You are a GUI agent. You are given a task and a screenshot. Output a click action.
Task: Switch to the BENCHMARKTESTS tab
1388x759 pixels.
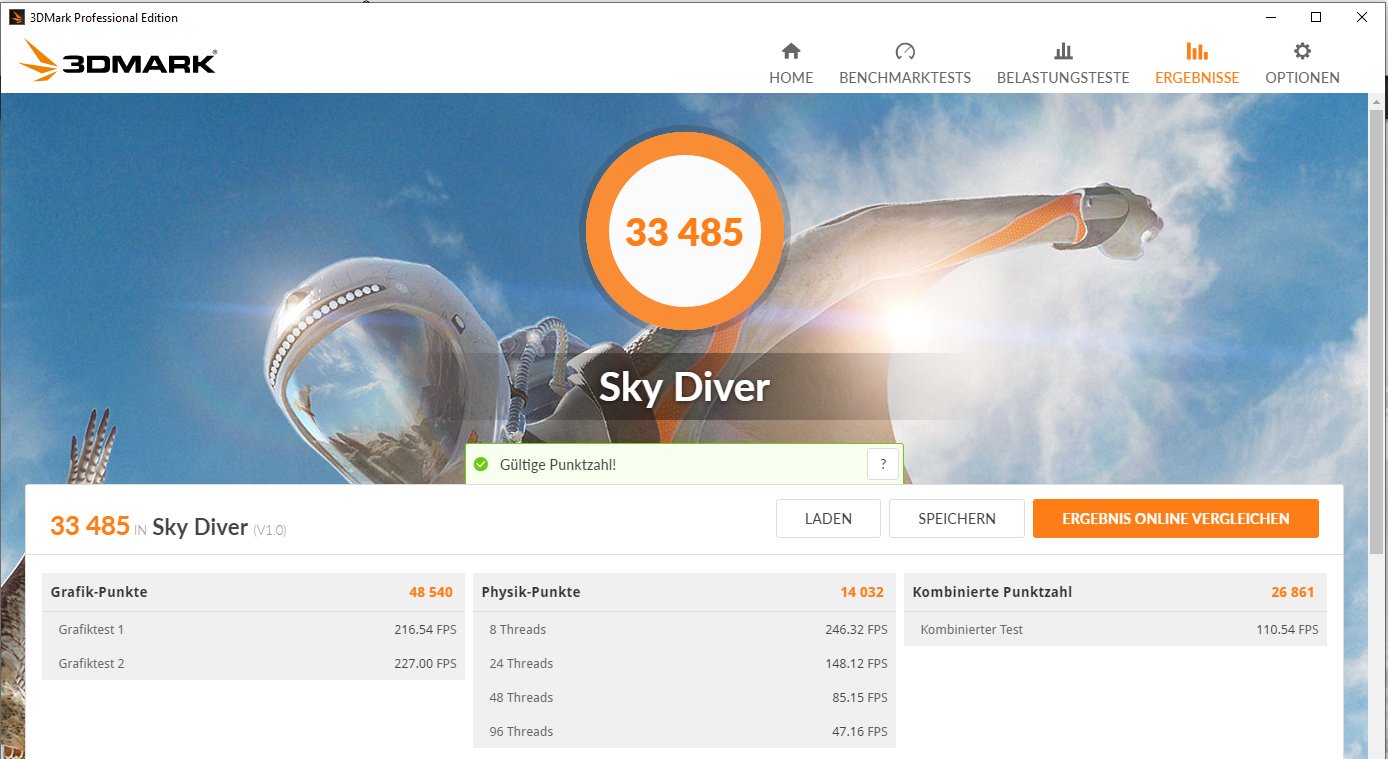point(905,63)
